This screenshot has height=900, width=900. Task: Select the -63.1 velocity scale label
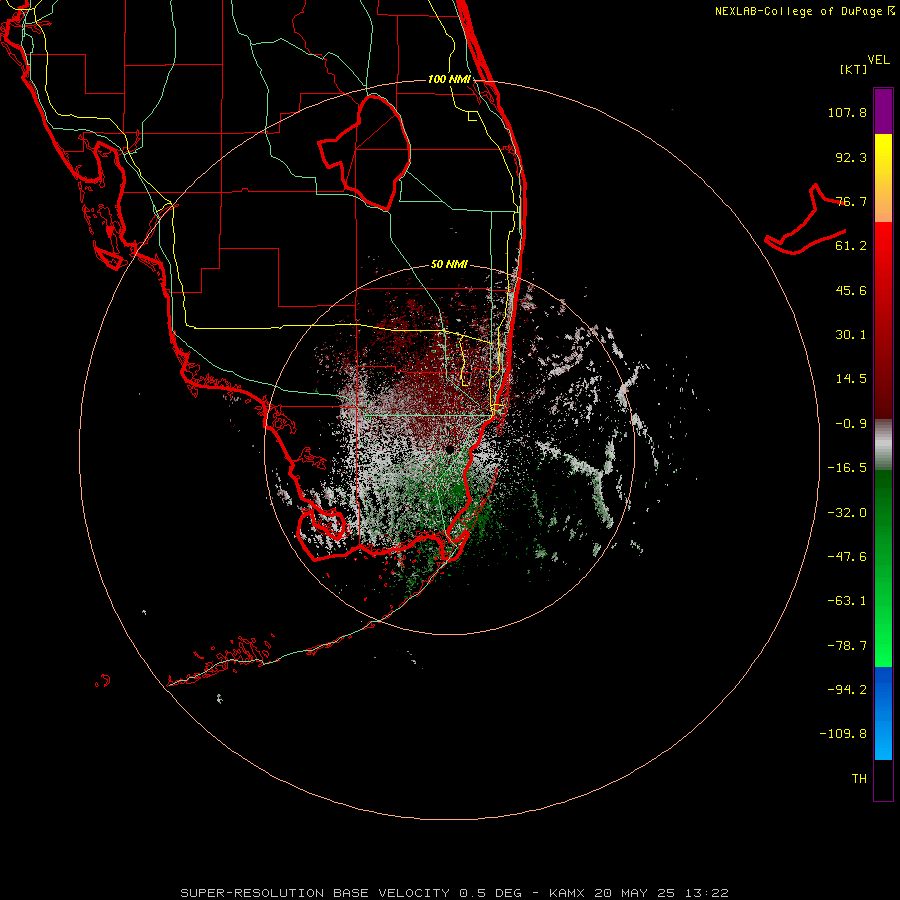(847, 601)
